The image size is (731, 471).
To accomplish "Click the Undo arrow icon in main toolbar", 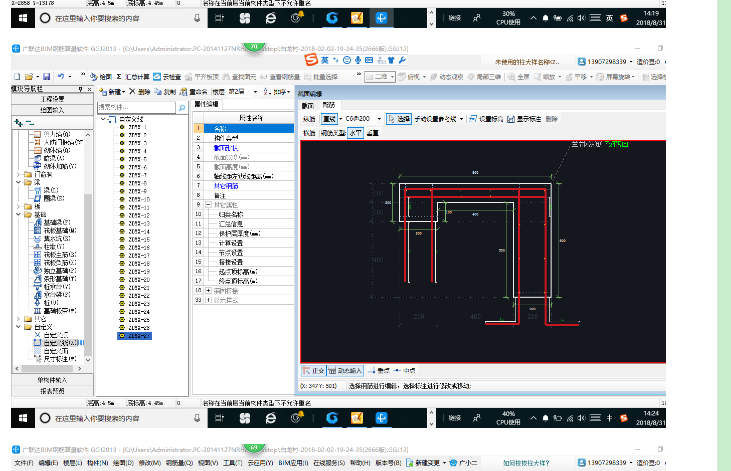I will (x=61, y=76).
